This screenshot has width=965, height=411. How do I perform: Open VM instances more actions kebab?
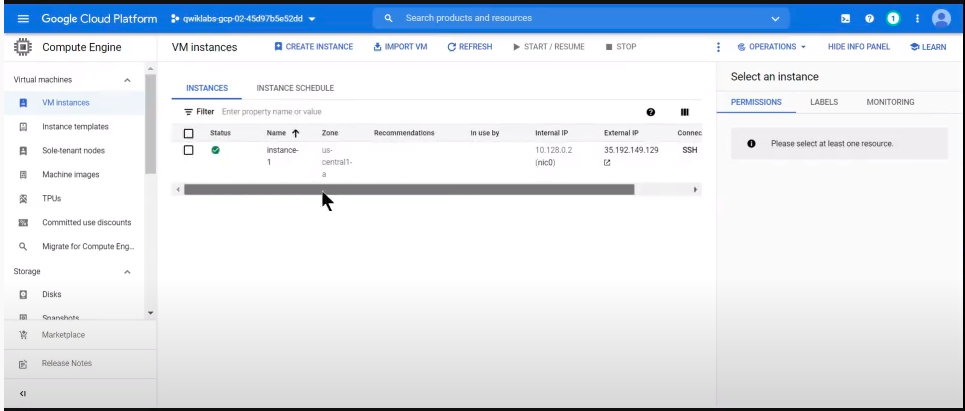(718, 47)
